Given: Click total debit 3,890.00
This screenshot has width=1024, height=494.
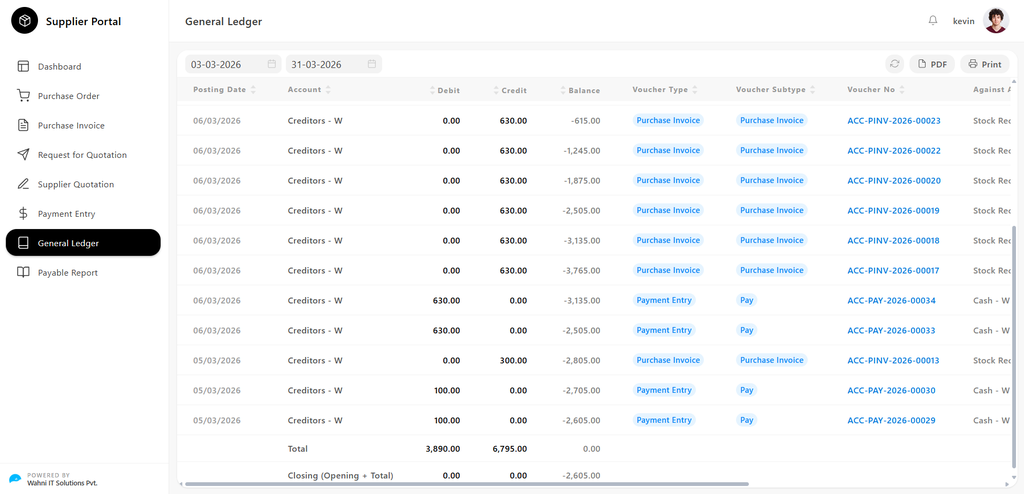Looking at the screenshot, I should click(443, 450).
